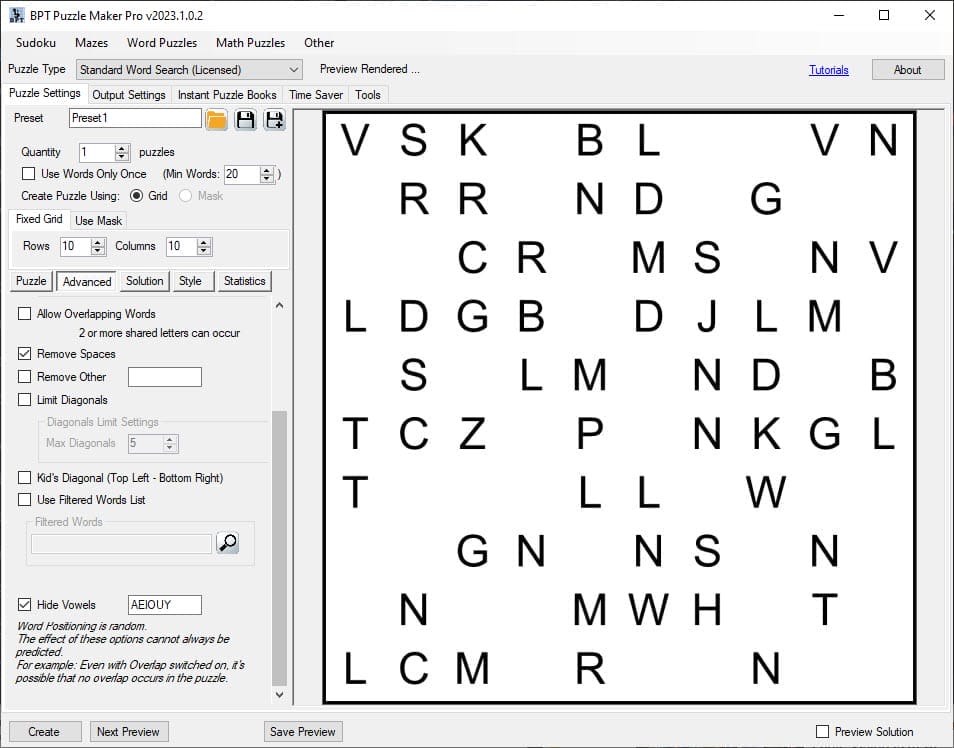
Task: Click in the Remove Other text field
Action: pyautogui.click(x=165, y=377)
